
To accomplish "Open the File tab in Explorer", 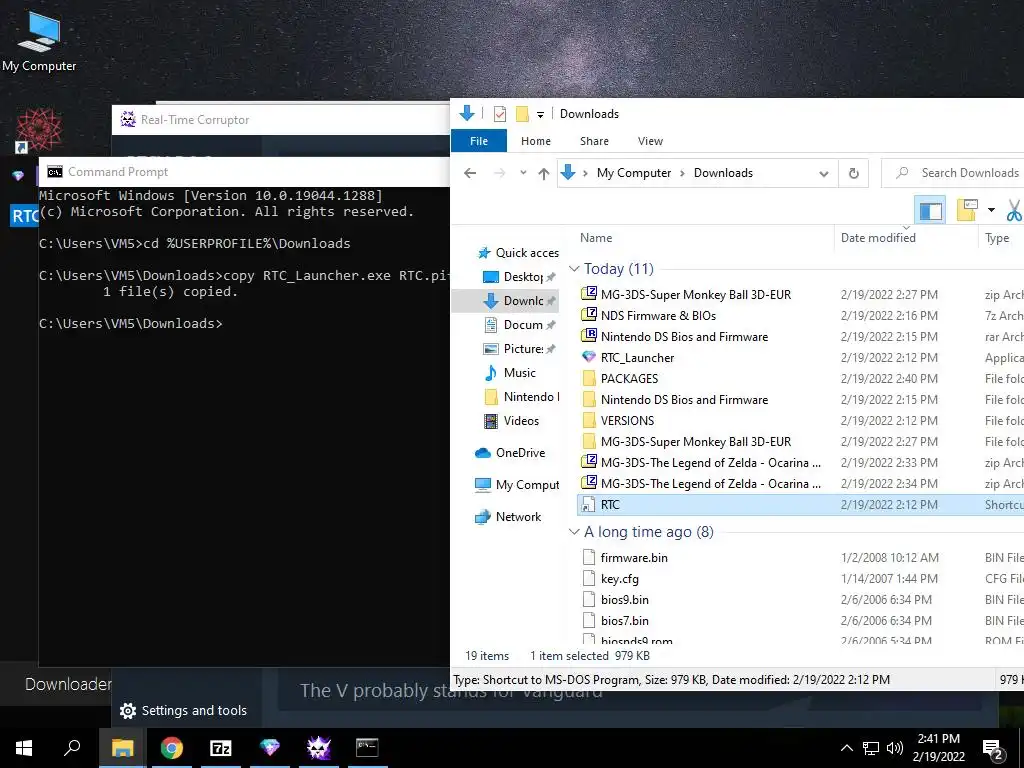I will click(479, 141).
